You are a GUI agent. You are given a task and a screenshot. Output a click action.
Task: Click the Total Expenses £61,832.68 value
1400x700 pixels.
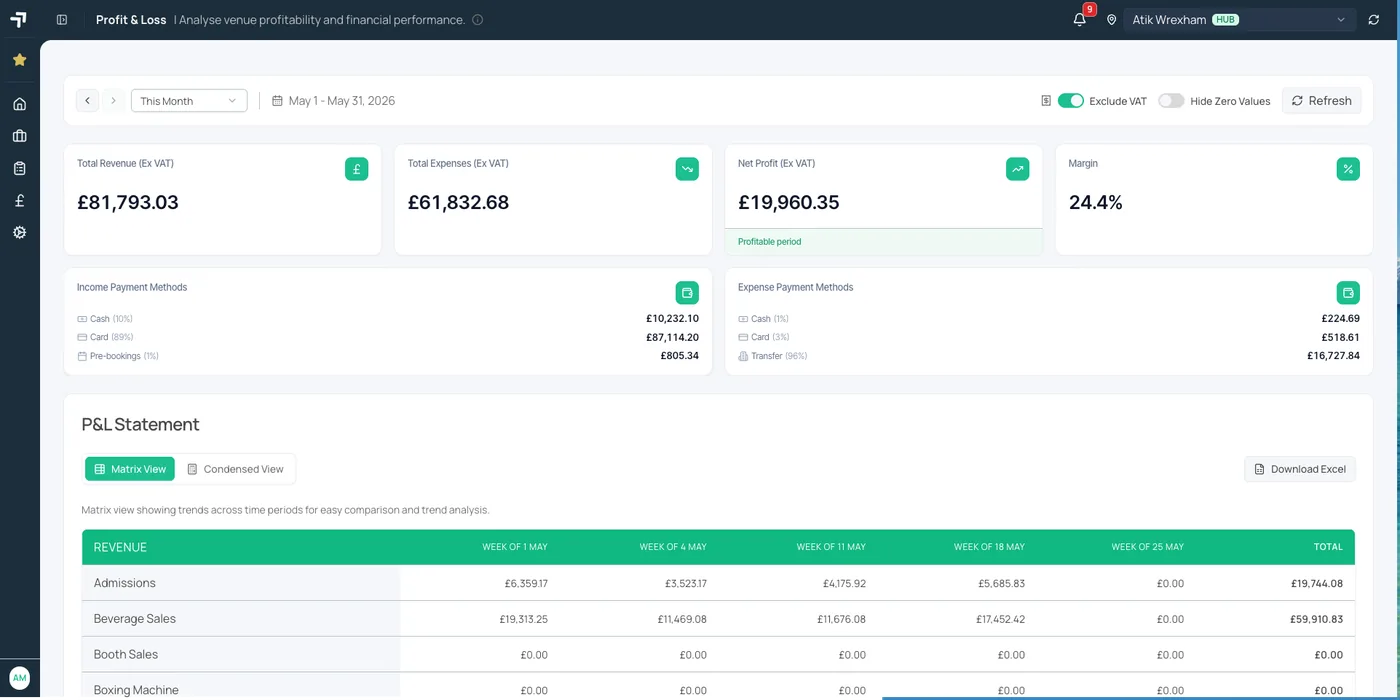[458, 202]
